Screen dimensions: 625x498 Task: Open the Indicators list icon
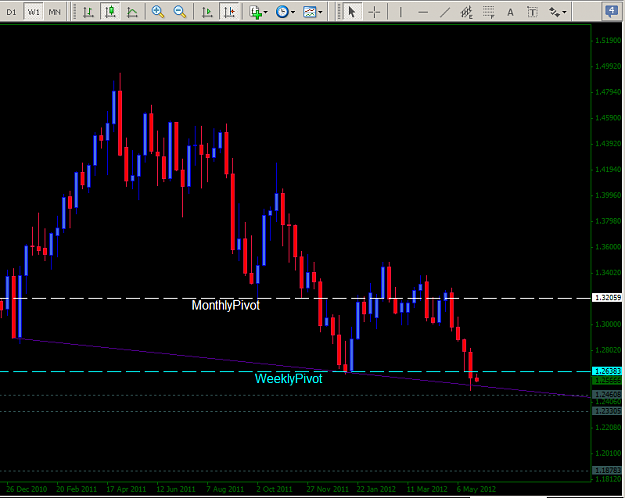pyautogui.click(x=255, y=12)
